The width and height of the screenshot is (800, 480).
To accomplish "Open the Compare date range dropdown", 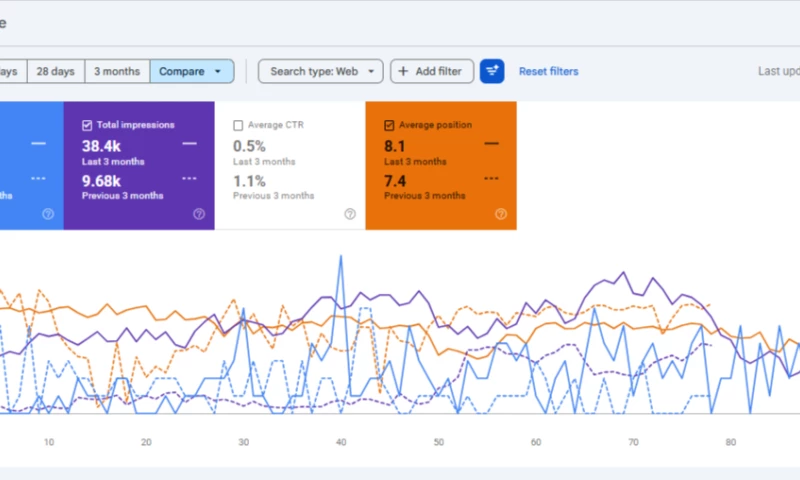I will pyautogui.click(x=192, y=71).
